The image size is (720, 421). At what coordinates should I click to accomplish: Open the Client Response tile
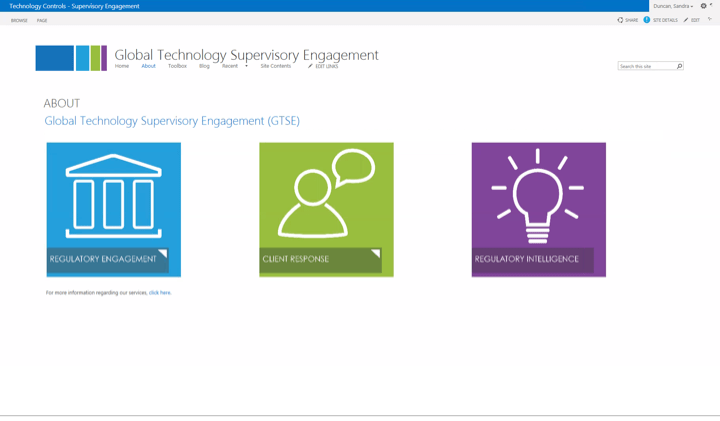coord(326,209)
